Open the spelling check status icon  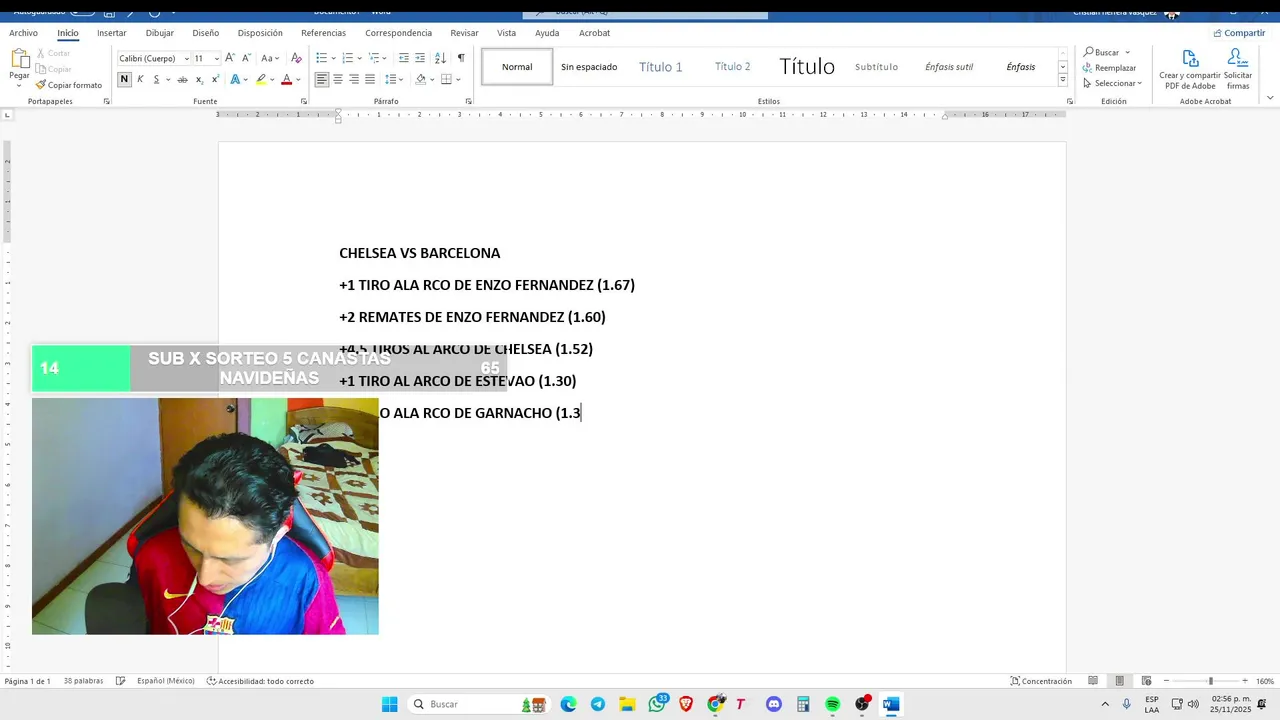[120, 681]
